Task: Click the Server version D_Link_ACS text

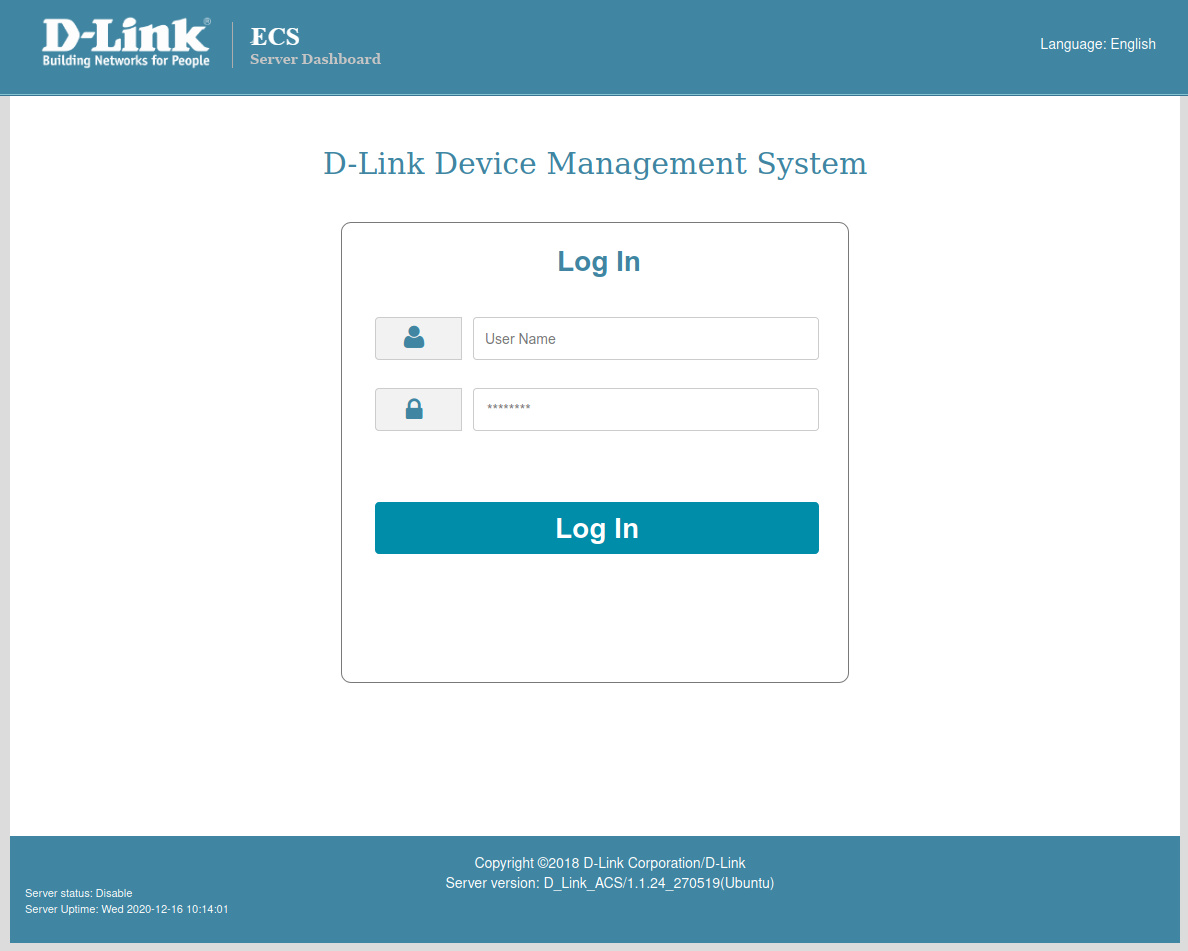Action: (610, 883)
